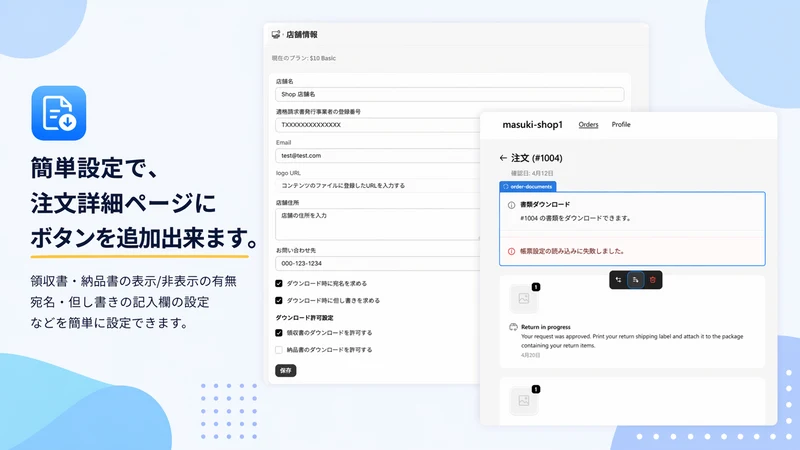
Task: Click the store info icon beside 店舗情報
Action: [276, 35]
